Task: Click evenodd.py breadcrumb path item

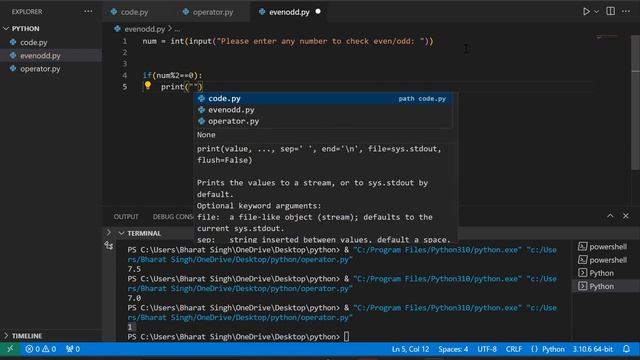Action: [144, 29]
